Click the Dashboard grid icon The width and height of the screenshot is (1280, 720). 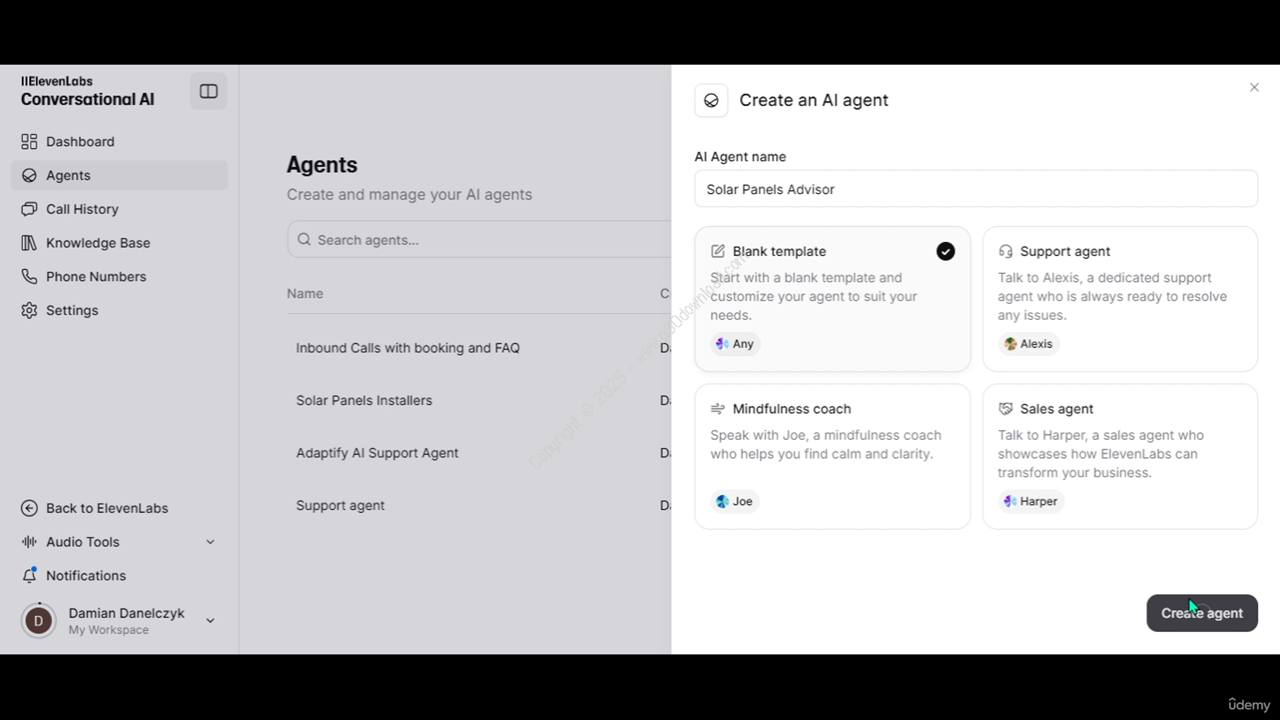pyautogui.click(x=29, y=142)
